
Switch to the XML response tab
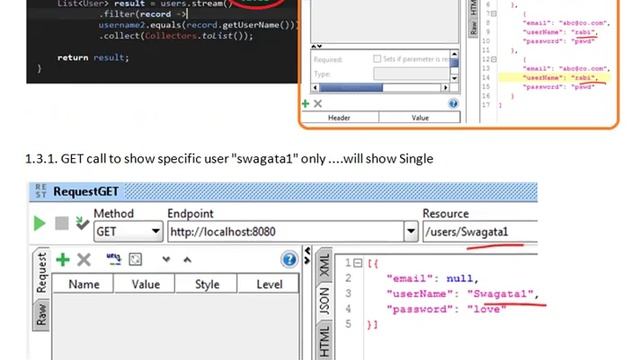click(324, 264)
